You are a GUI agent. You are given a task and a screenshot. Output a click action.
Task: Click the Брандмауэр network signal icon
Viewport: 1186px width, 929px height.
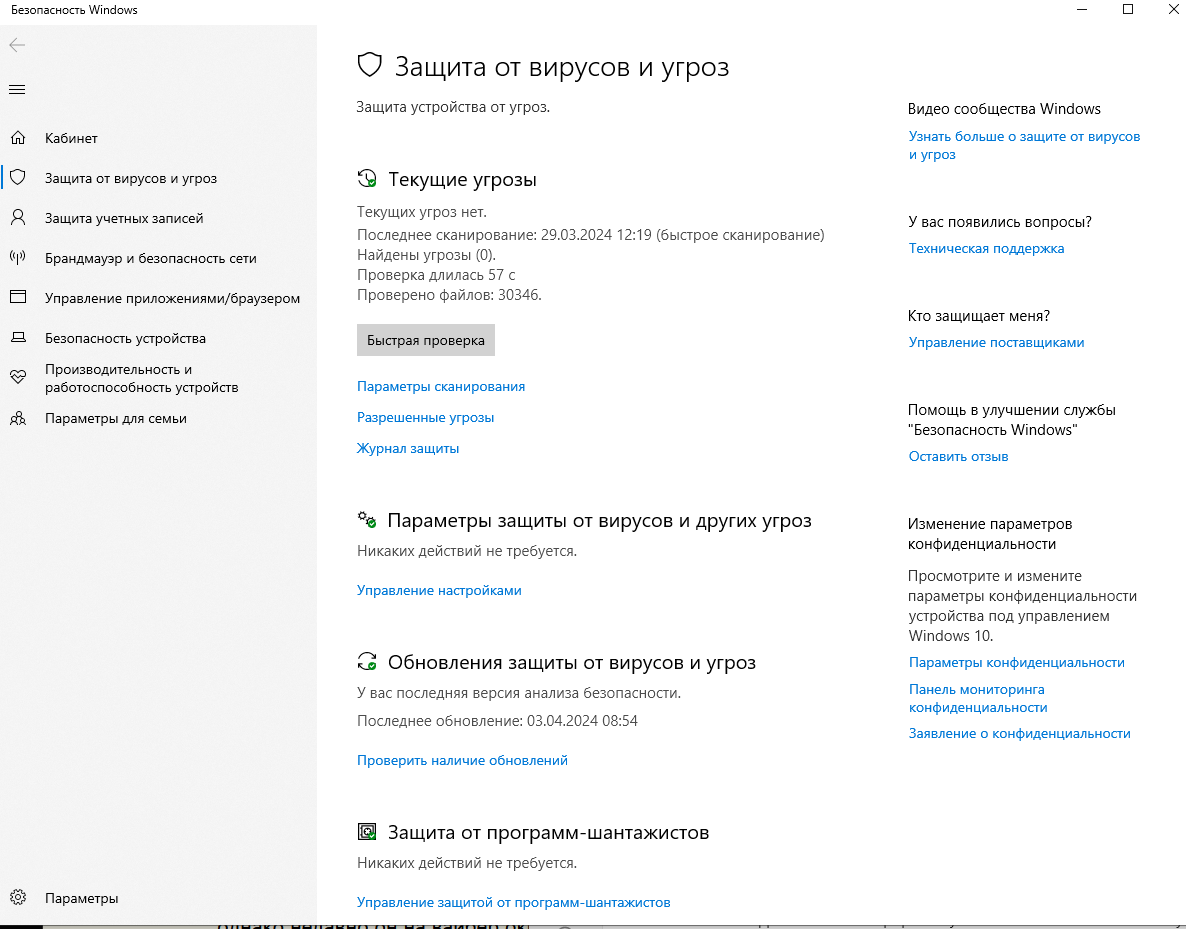pos(17,258)
